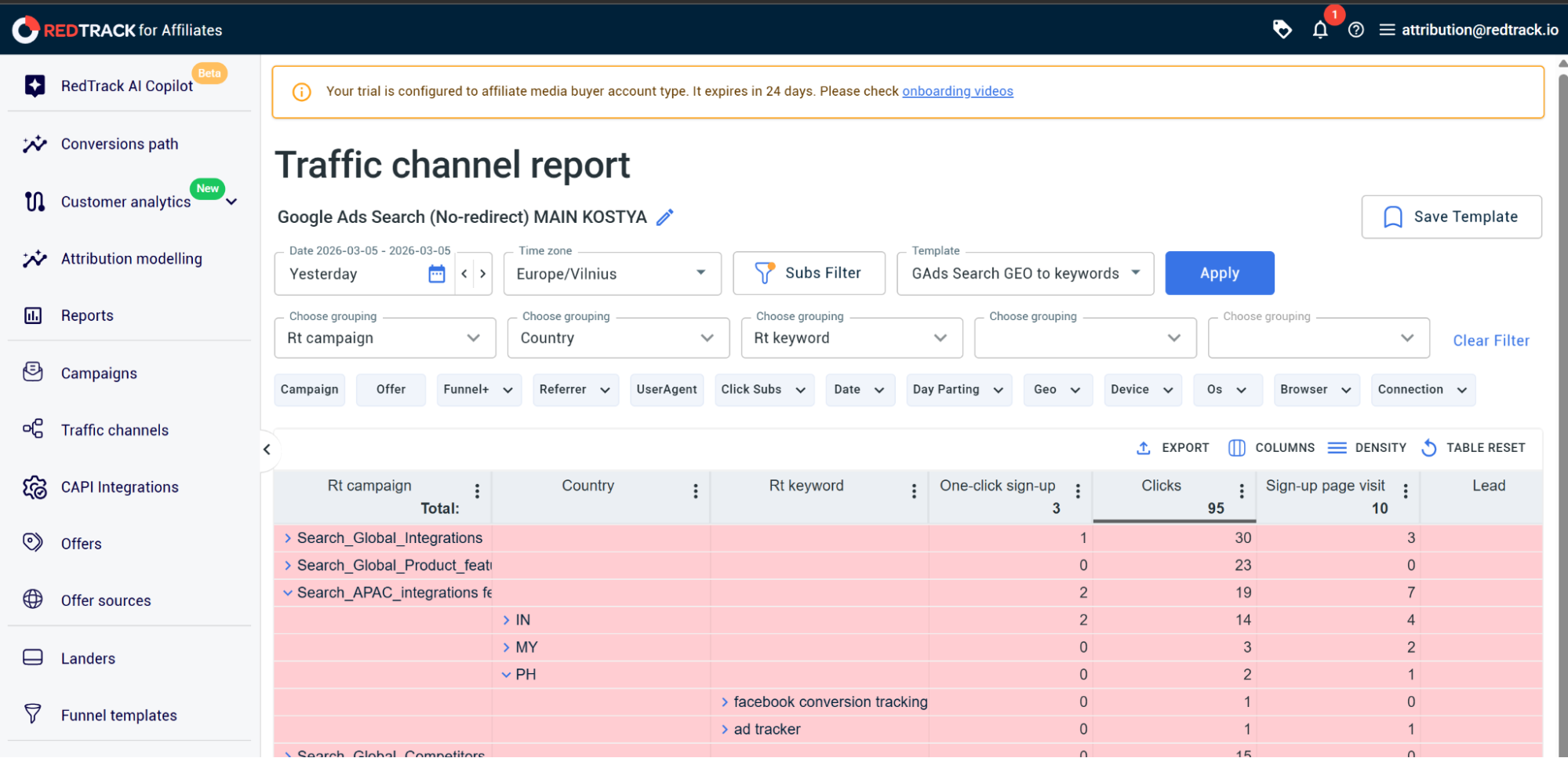Expand the IN country row
The width and height of the screenshot is (1568, 758).
coord(507,620)
